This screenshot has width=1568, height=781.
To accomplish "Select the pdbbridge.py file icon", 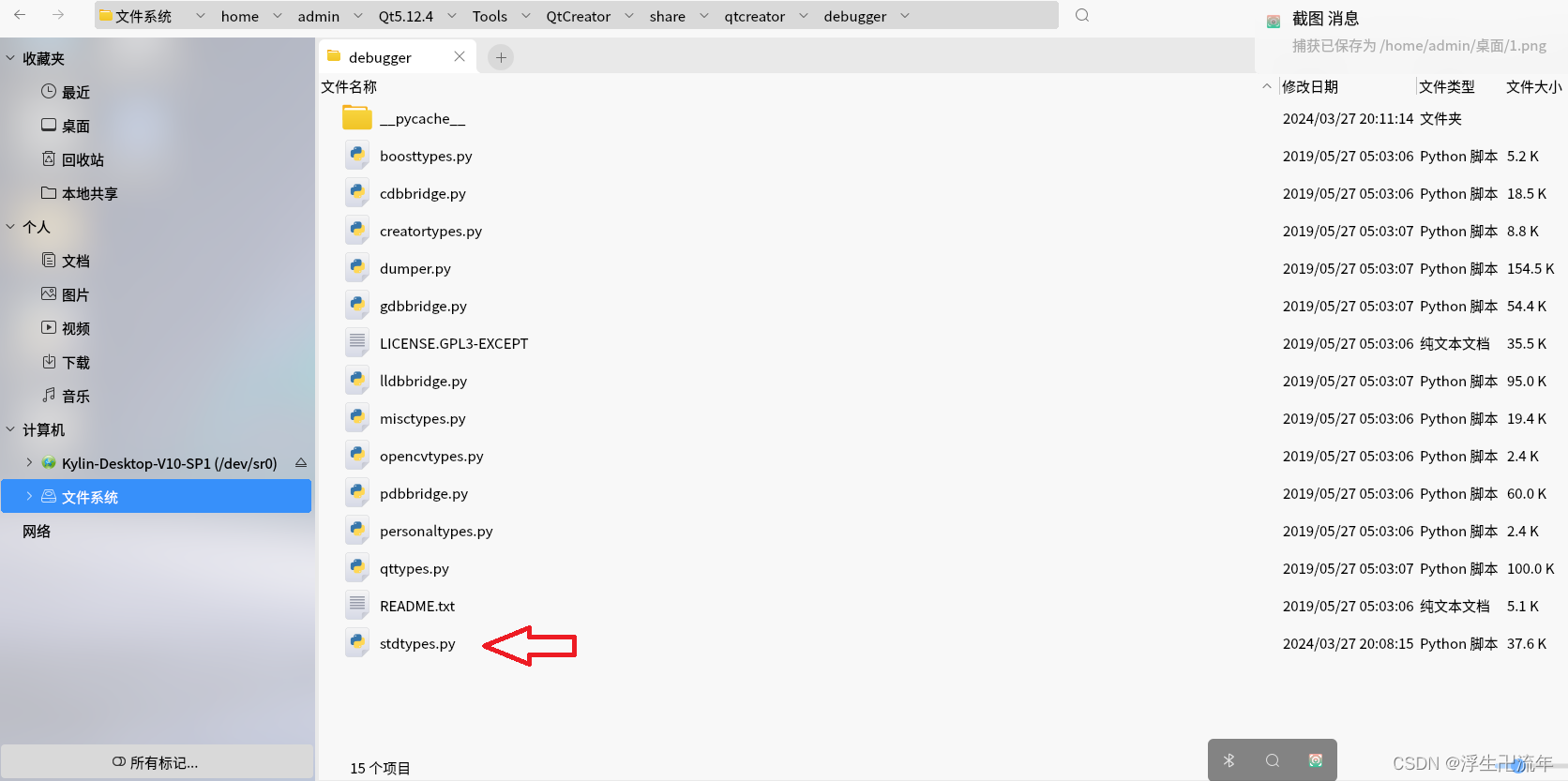I will pyautogui.click(x=357, y=493).
